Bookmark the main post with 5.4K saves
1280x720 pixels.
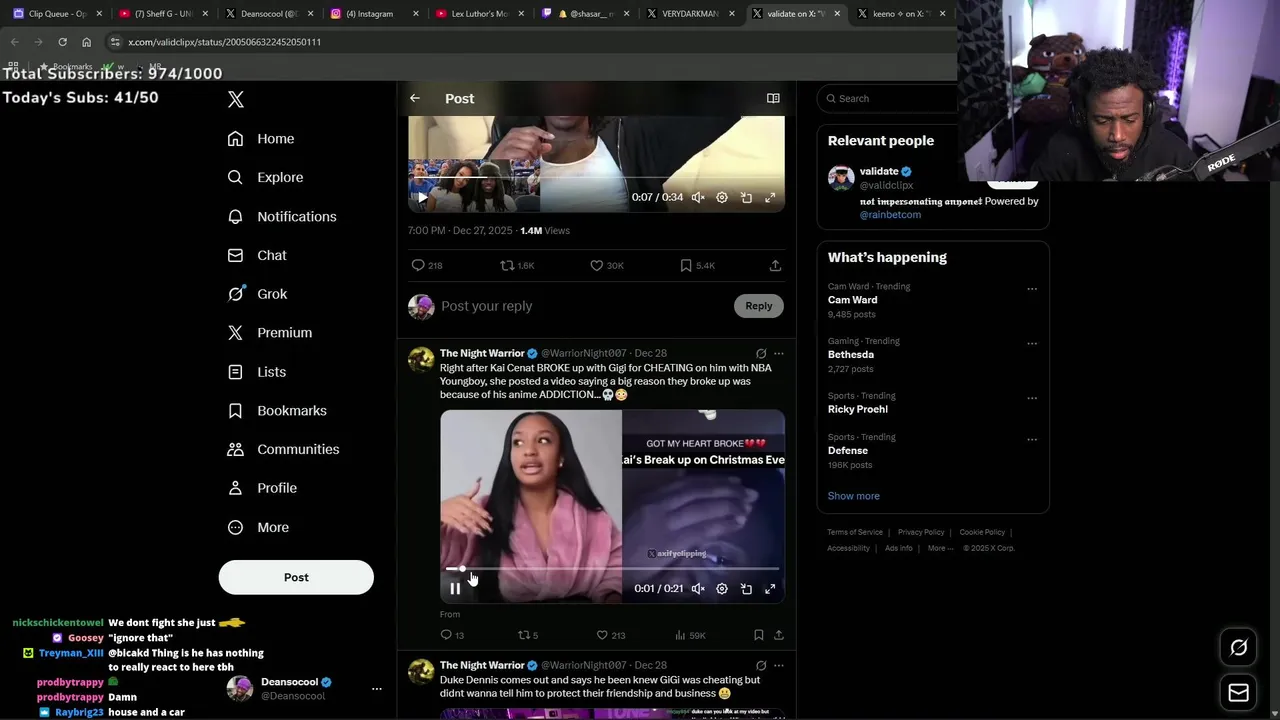click(697, 265)
